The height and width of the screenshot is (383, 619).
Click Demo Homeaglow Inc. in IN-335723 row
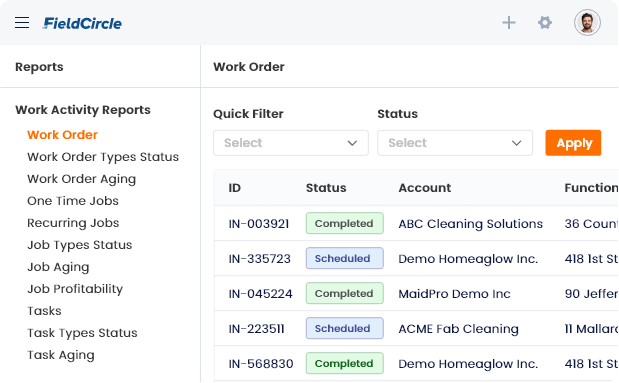click(468, 259)
